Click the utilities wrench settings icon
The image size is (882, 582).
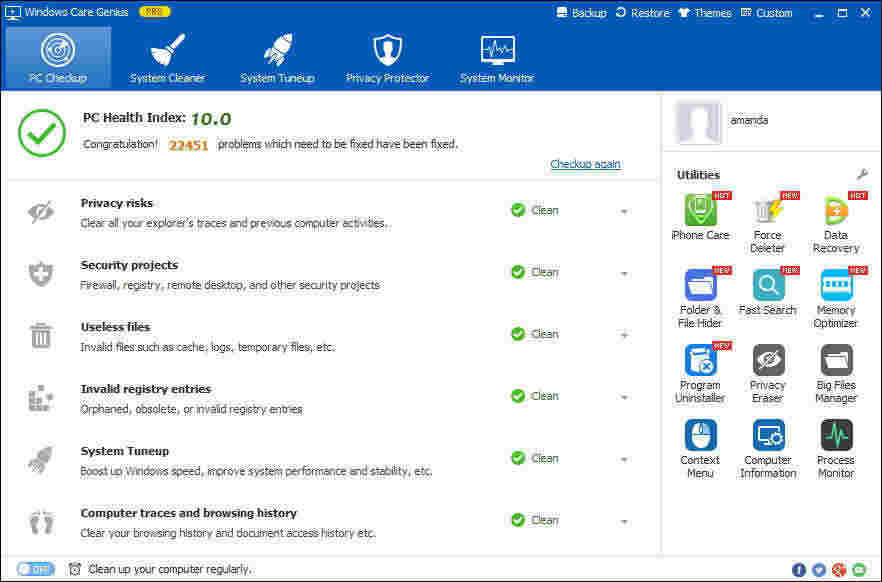(x=862, y=174)
